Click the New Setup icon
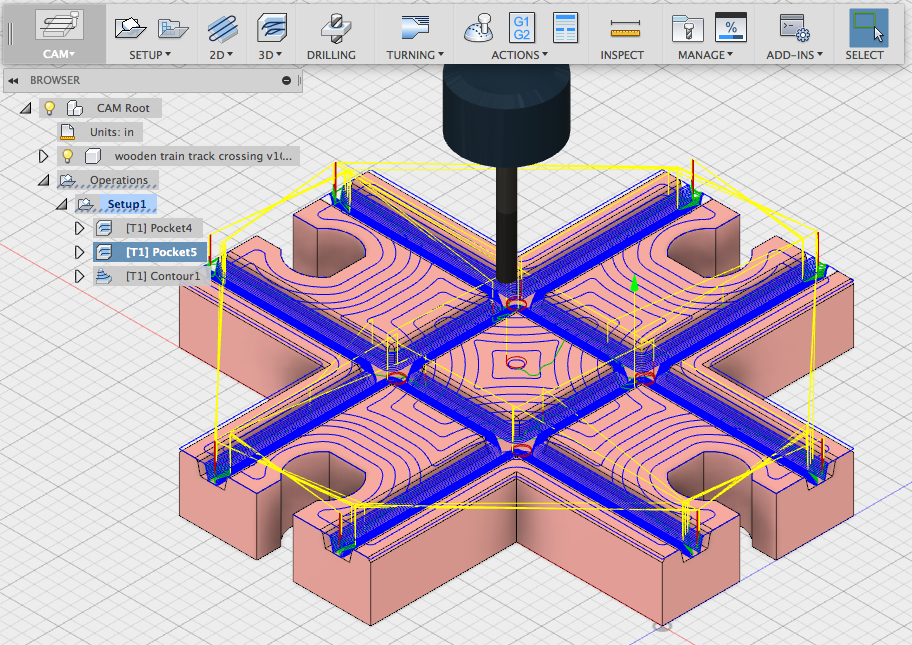 click(130, 27)
